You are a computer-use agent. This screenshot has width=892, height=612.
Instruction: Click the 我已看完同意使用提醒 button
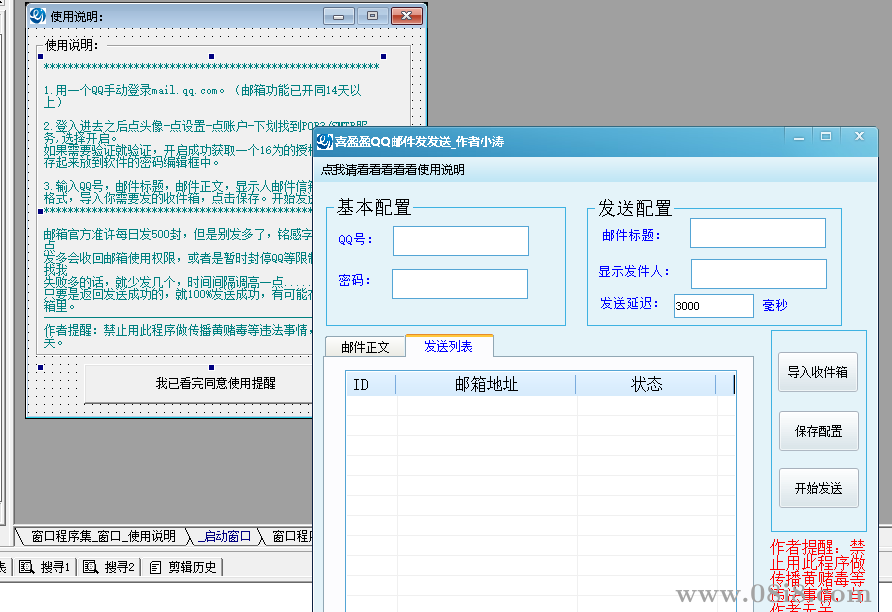(197, 383)
